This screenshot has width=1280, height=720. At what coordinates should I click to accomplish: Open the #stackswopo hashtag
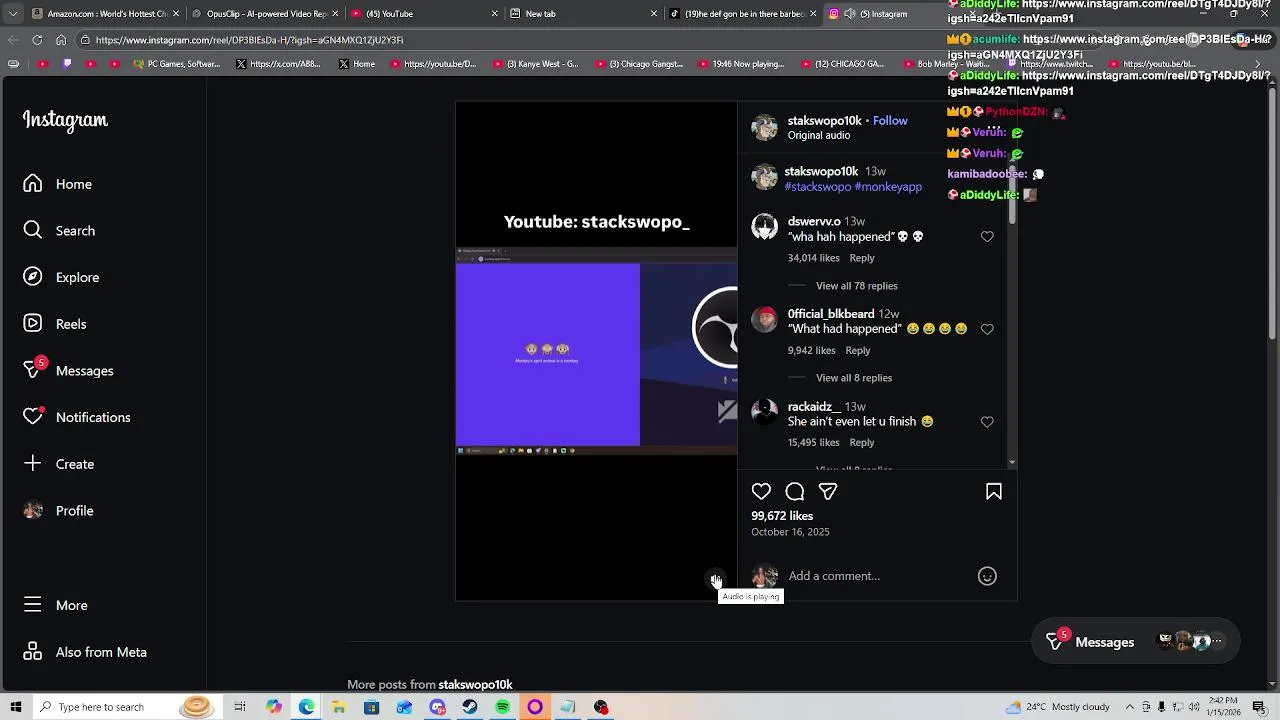(818, 187)
